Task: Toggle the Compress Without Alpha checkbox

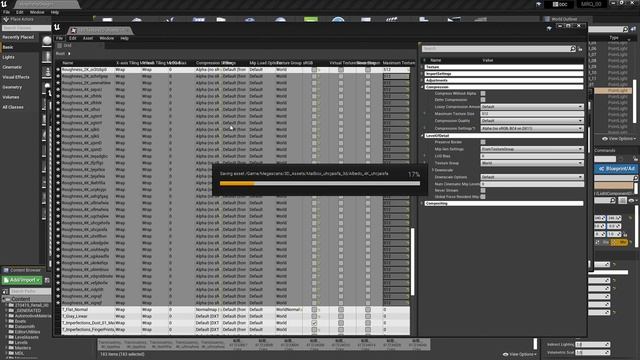Action: 483,93
